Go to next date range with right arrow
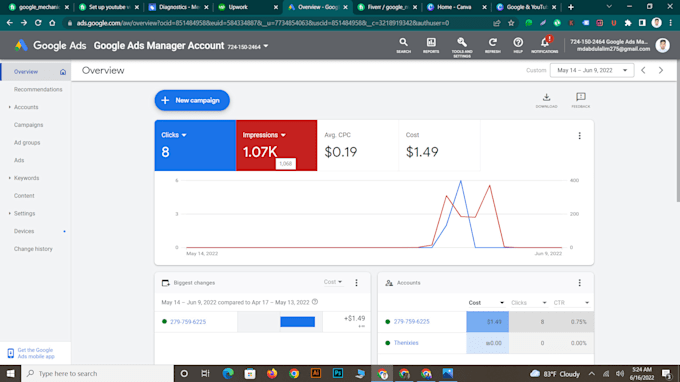The width and height of the screenshot is (680, 382). point(661,70)
